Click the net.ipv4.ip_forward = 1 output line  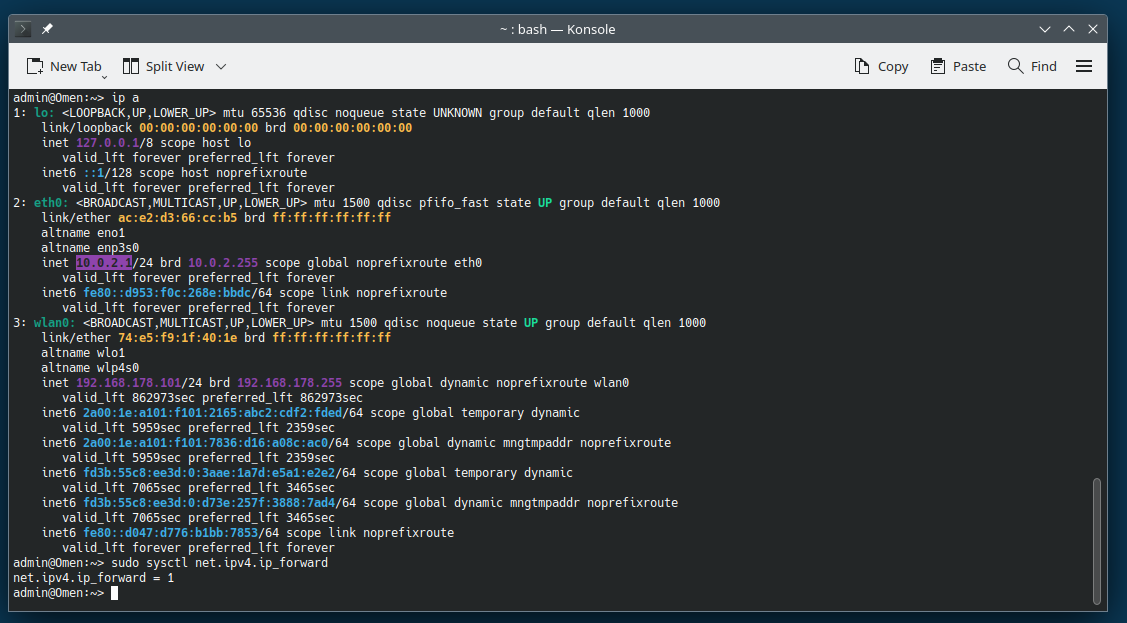pyautogui.click(x=94, y=578)
